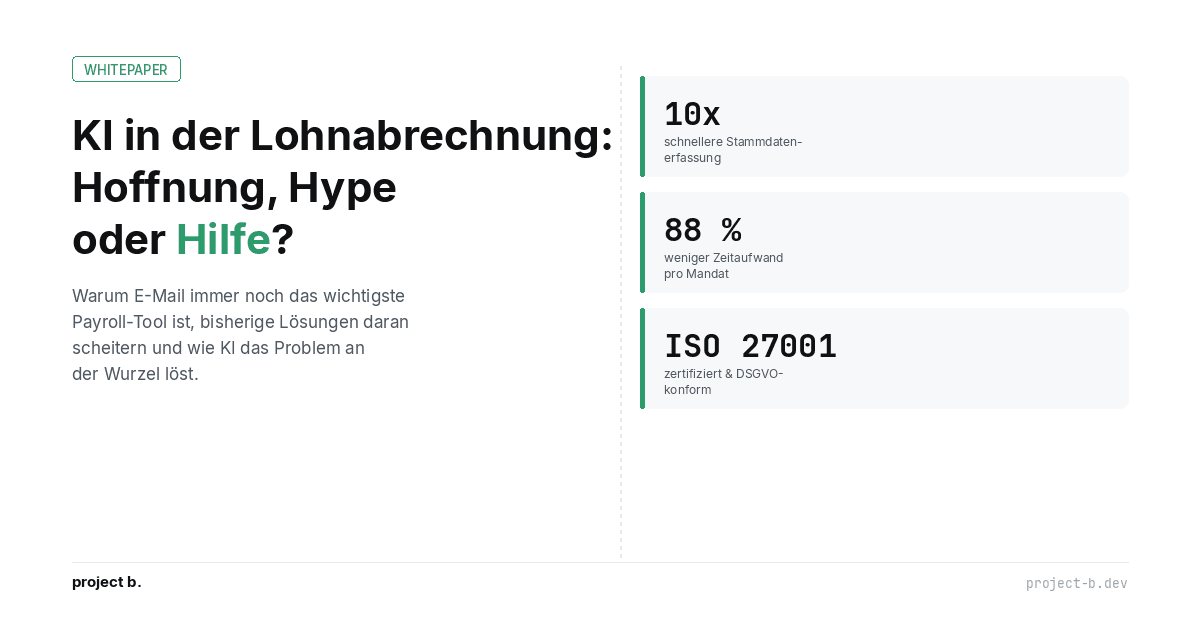Click the headline line "Hoffnung, Hype"
The image size is (1200, 630).
click(x=234, y=187)
